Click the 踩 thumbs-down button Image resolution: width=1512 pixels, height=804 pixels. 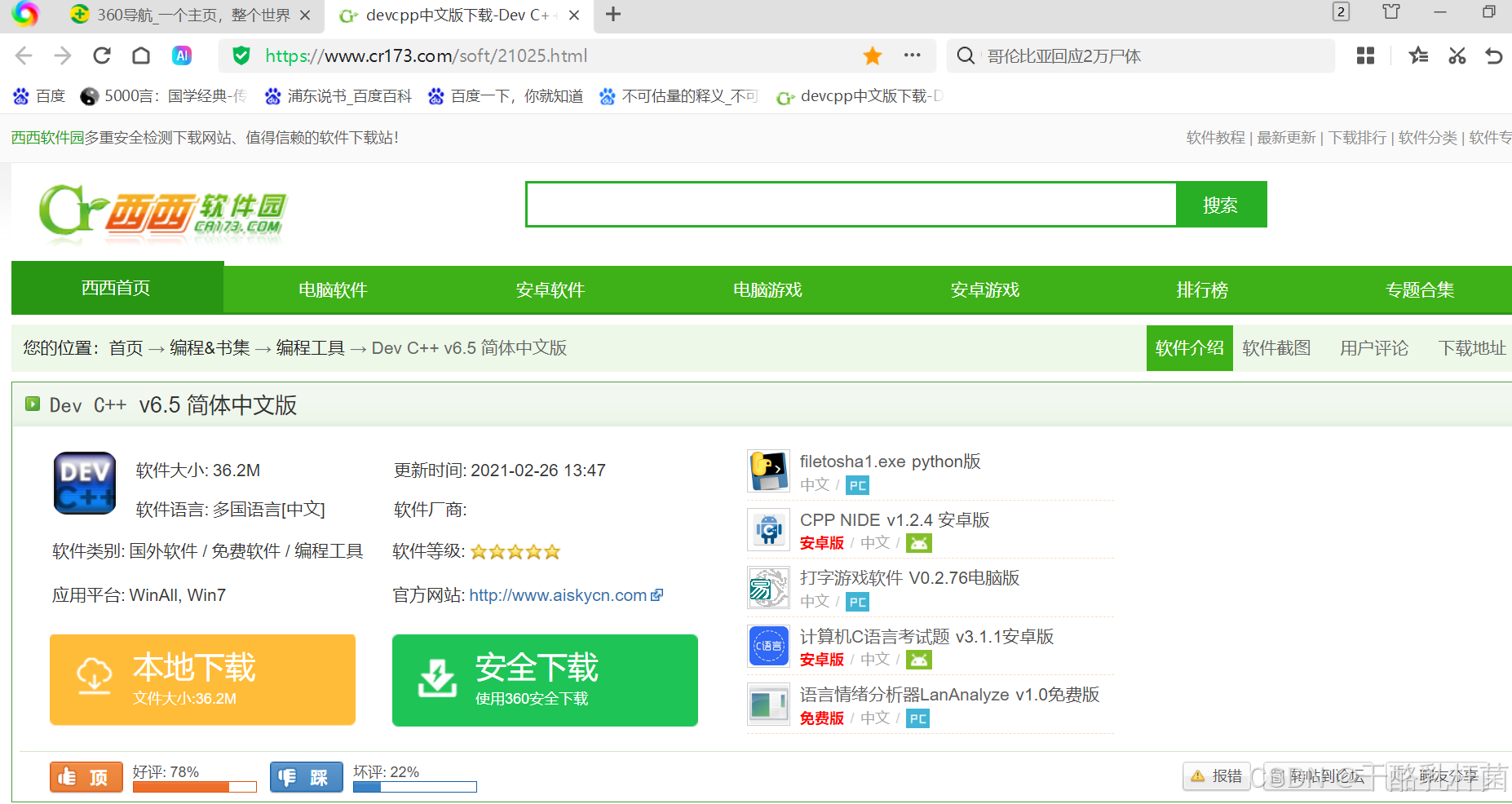coord(307,777)
